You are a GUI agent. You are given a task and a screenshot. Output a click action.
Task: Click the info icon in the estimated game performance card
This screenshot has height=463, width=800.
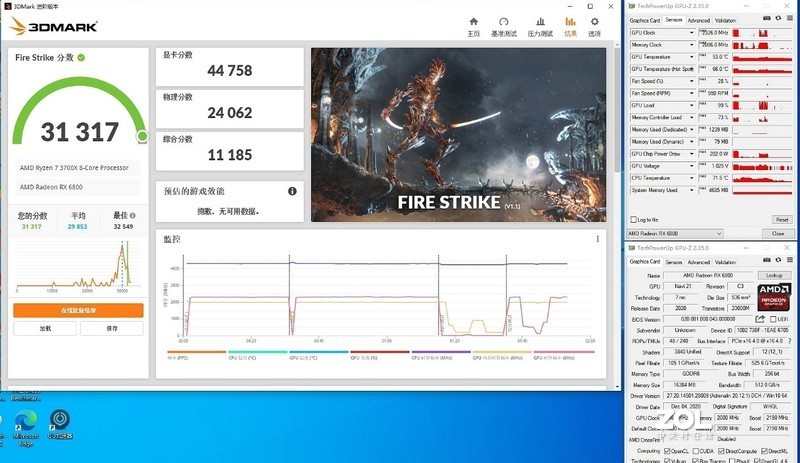pyautogui.click(x=292, y=191)
